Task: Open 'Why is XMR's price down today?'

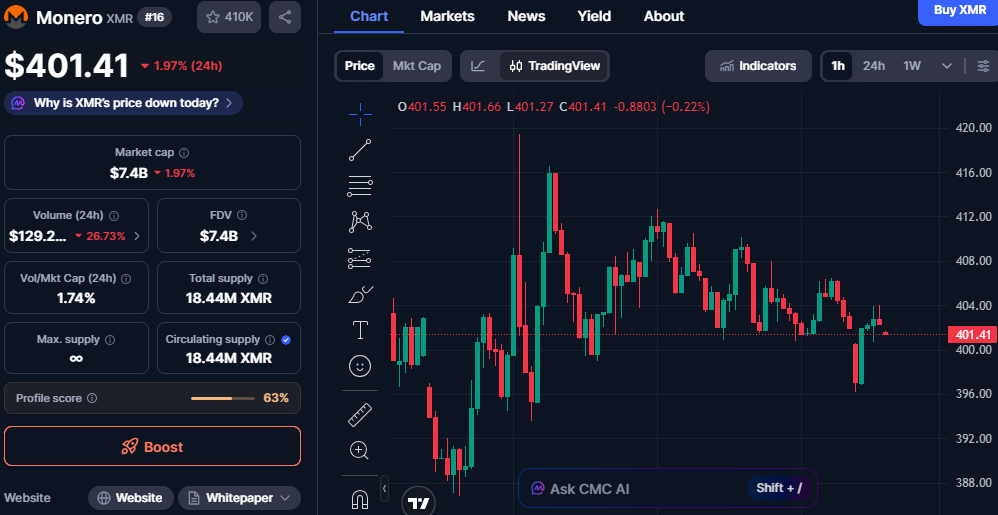Action: (x=124, y=102)
